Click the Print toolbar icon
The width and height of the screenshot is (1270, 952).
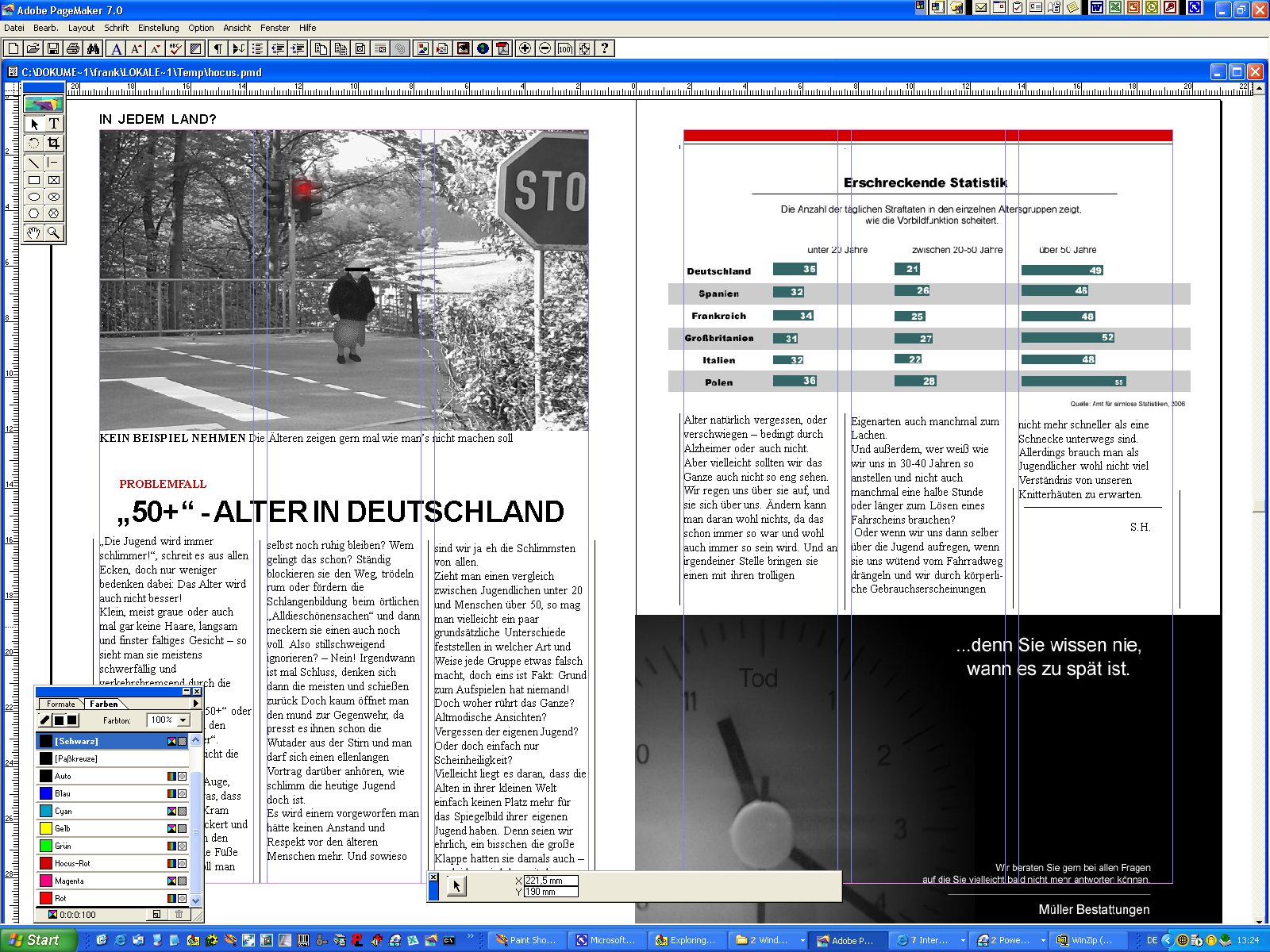[73, 48]
